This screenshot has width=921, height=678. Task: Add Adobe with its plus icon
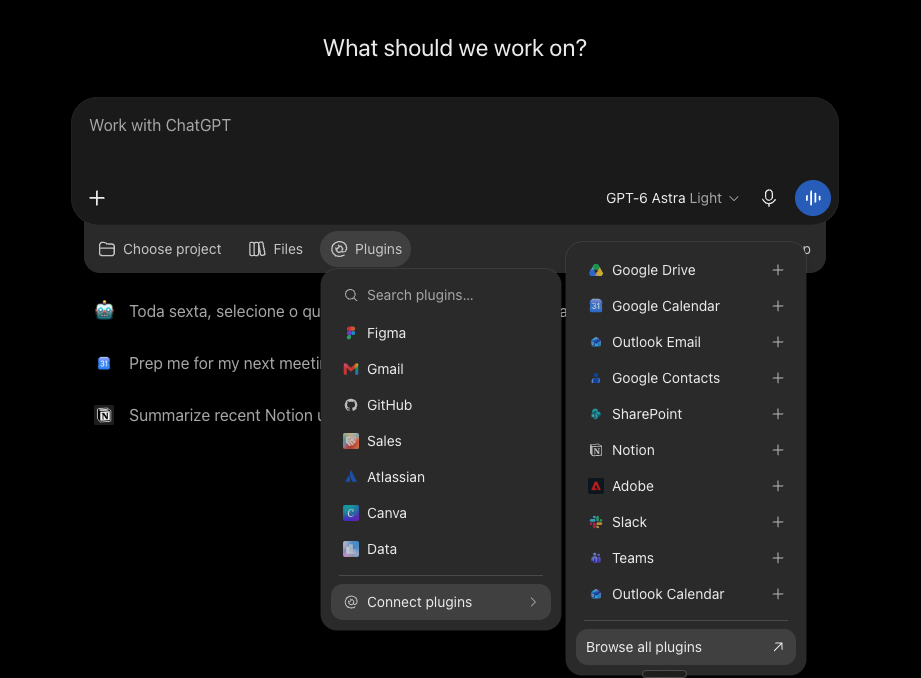coord(778,486)
